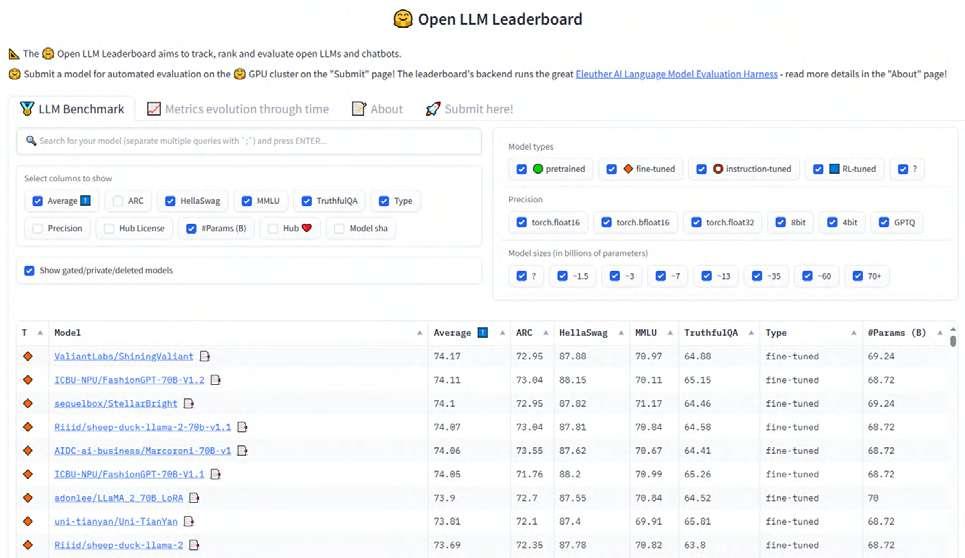The image size is (965, 558).
Task: Open the ValiantLabs/ShiningValiant model details document icon
Action: click(x=205, y=356)
